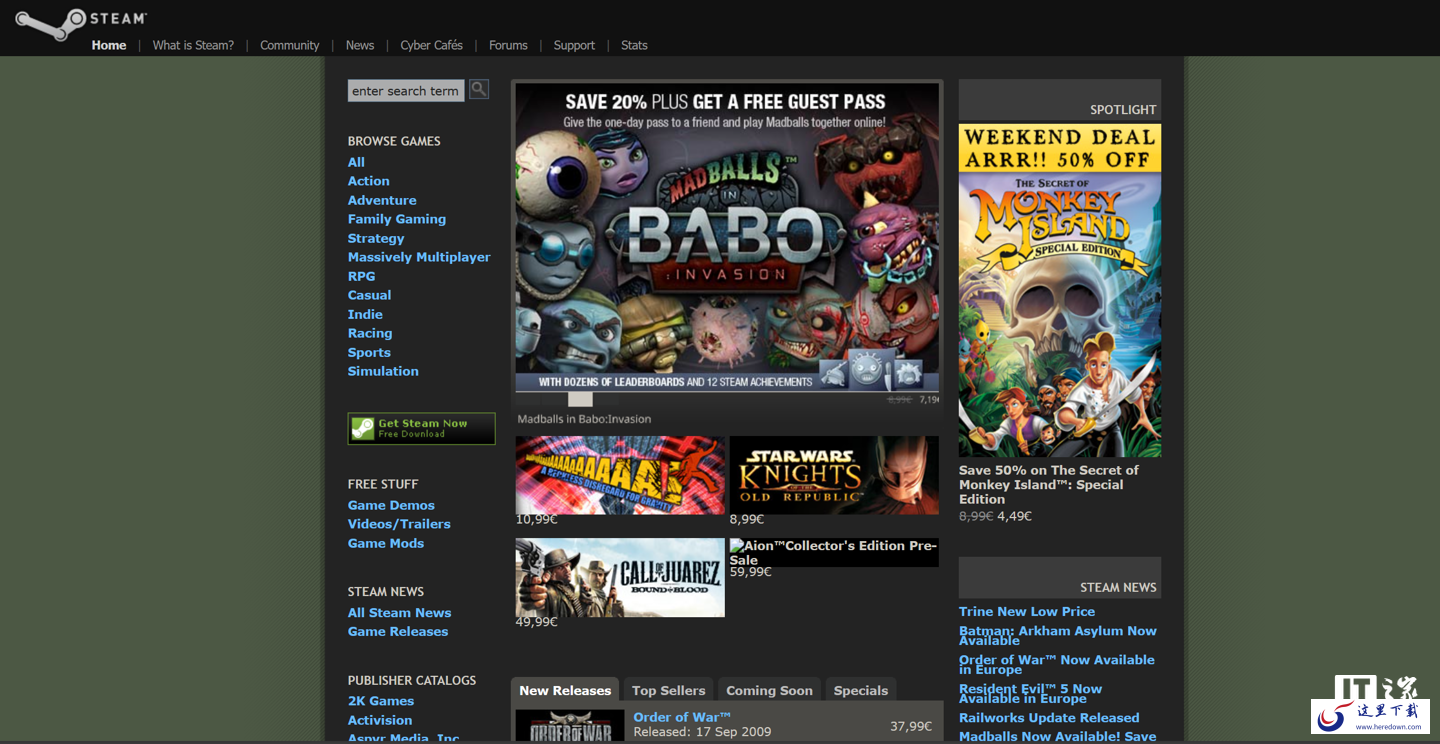The width and height of the screenshot is (1440, 744).
Task: Open the Resident Evil 5 Now Available news
Action: [x=1031, y=694]
